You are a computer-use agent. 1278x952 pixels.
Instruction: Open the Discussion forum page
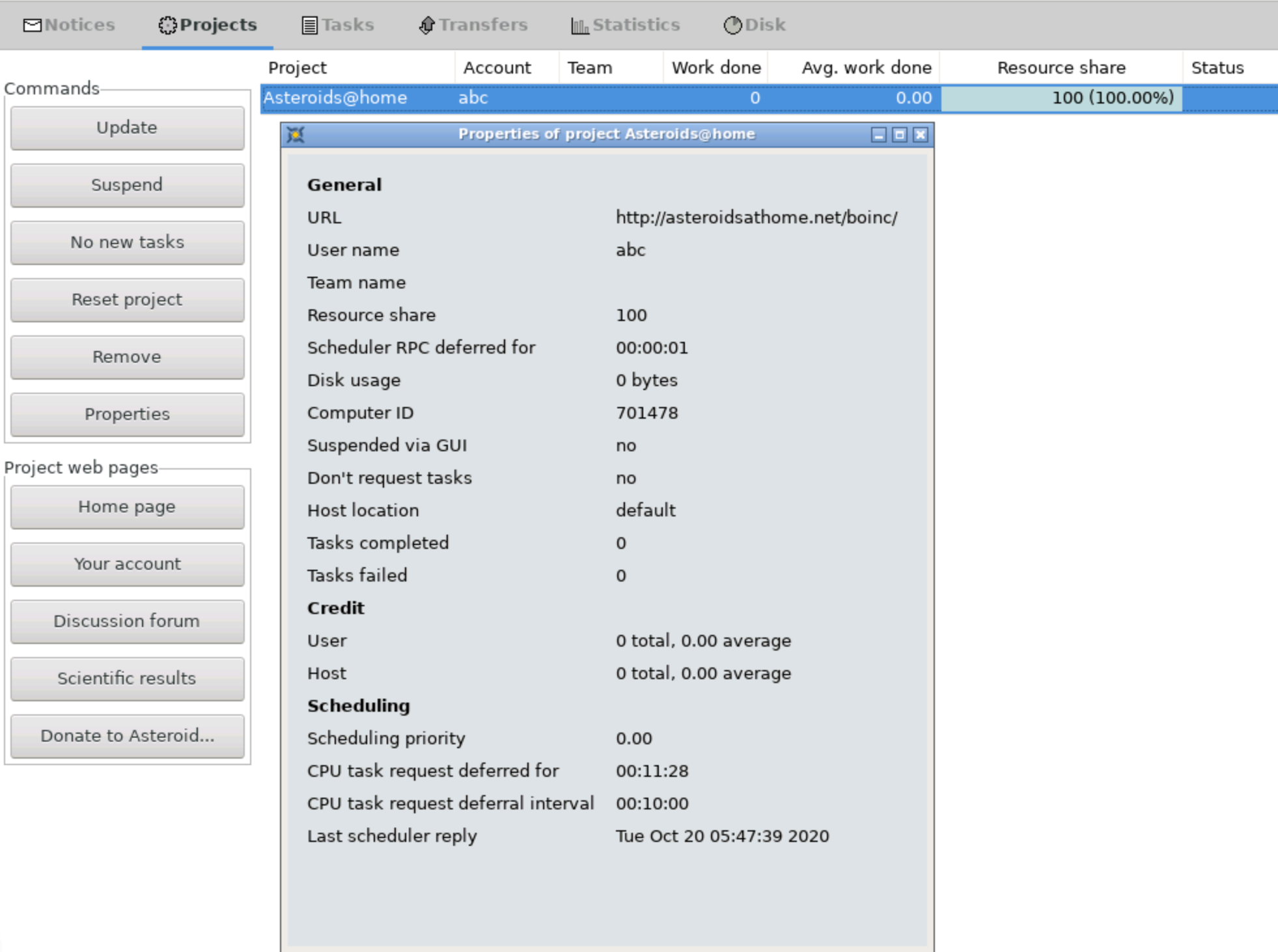coord(127,621)
